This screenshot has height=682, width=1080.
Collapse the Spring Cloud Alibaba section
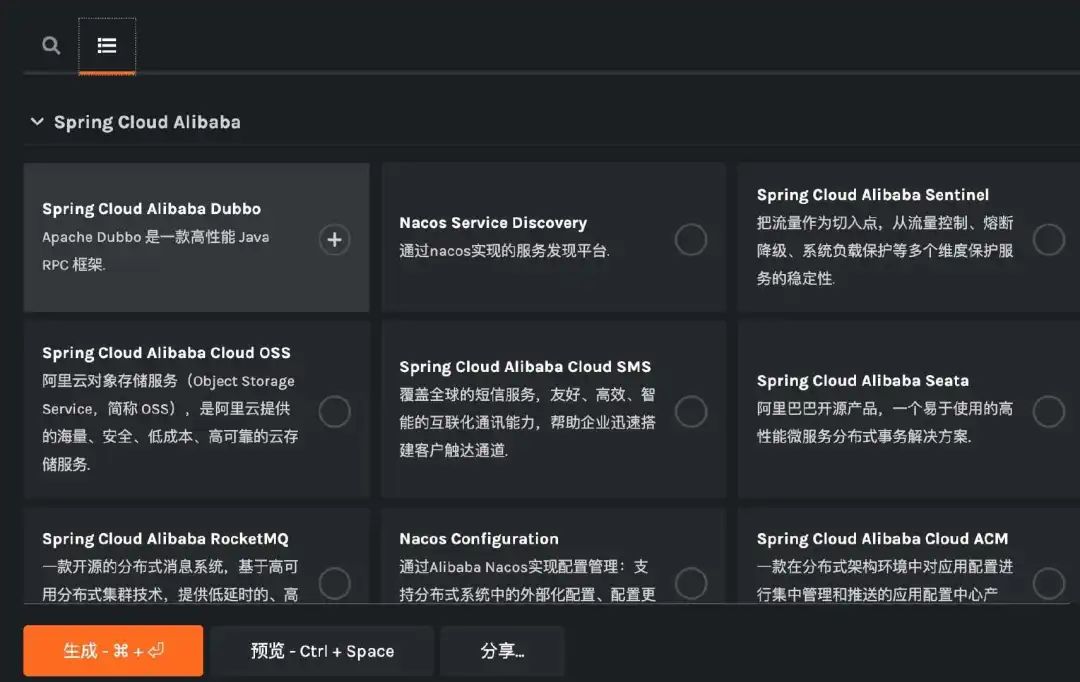click(37, 122)
